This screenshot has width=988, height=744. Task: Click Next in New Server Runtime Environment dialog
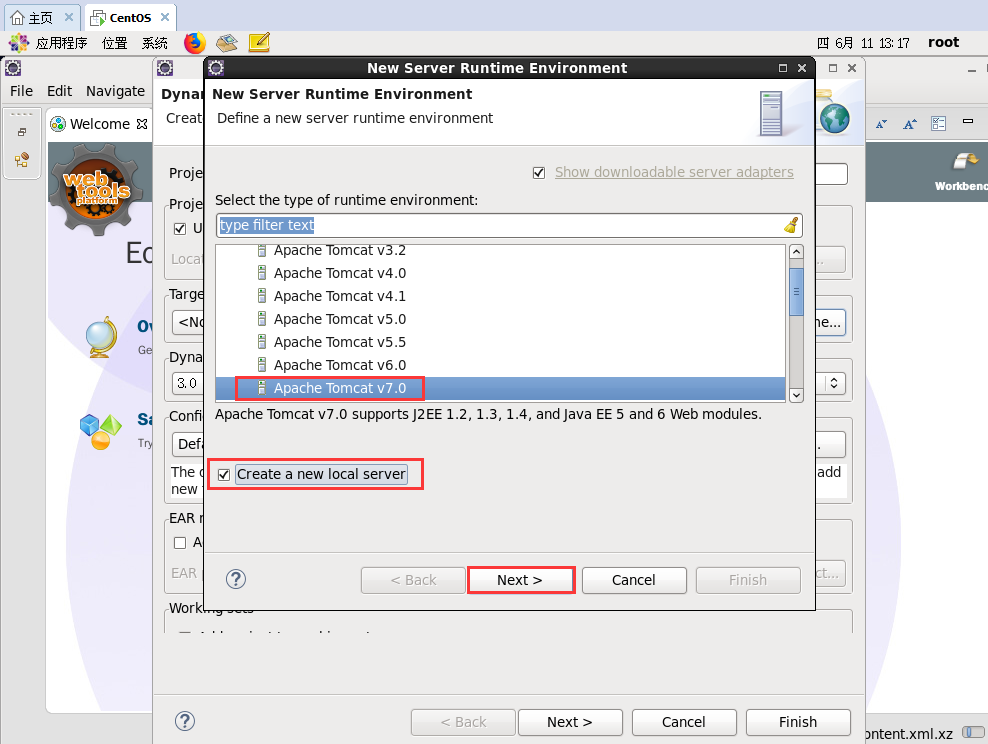pos(520,580)
